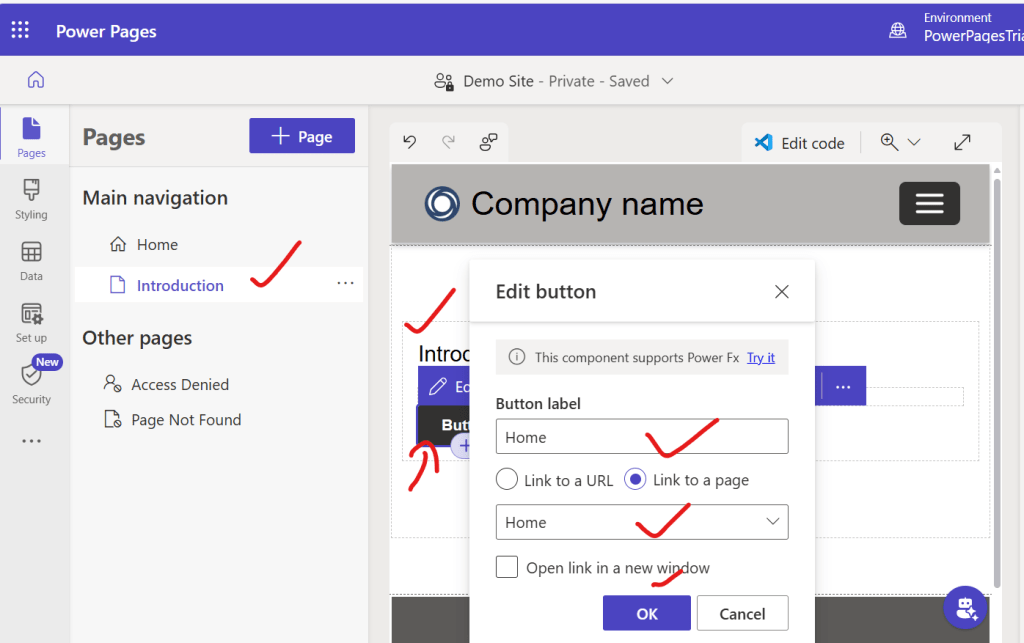Image resolution: width=1024 pixels, height=643 pixels.
Task: Open the app launcher waffle icon
Action: [x=20, y=31]
